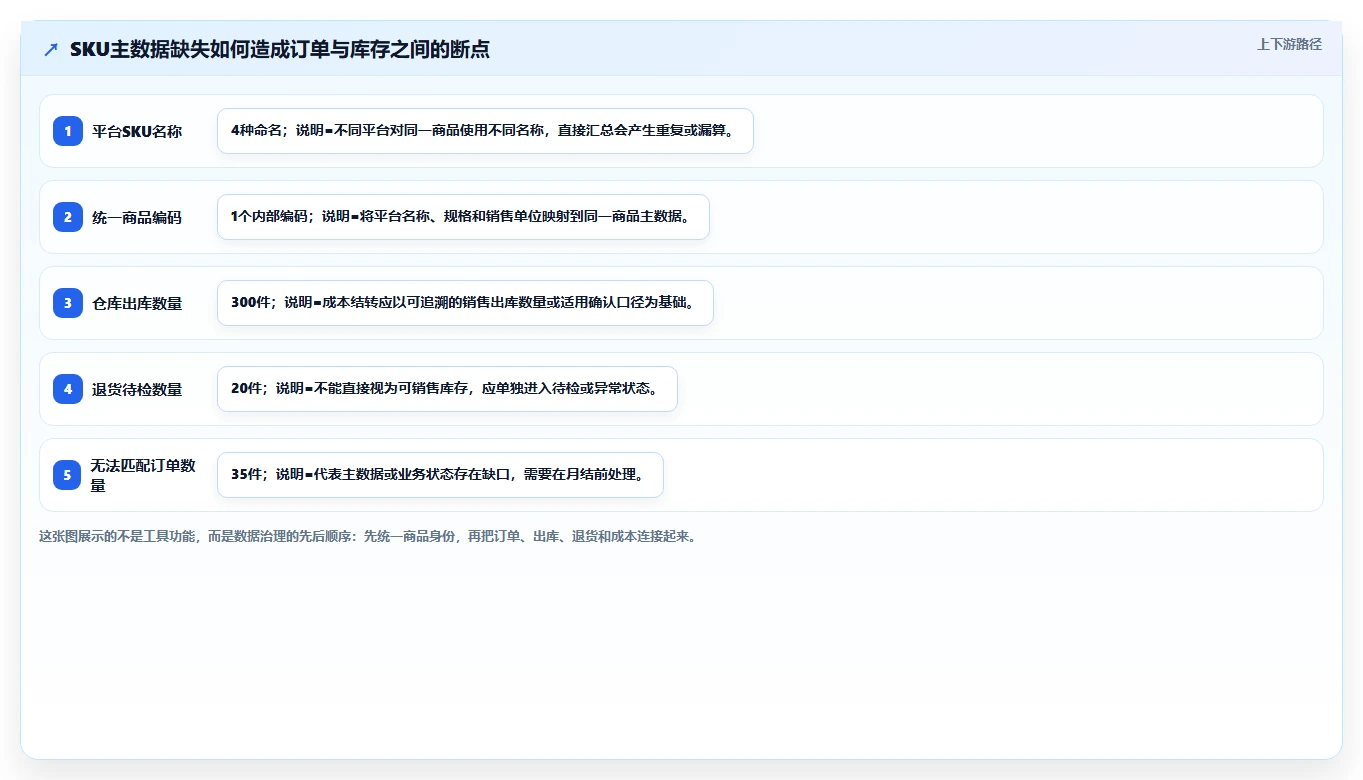Select the 仓库出库数量 label
The image size is (1363, 780).
tap(137, 303)
